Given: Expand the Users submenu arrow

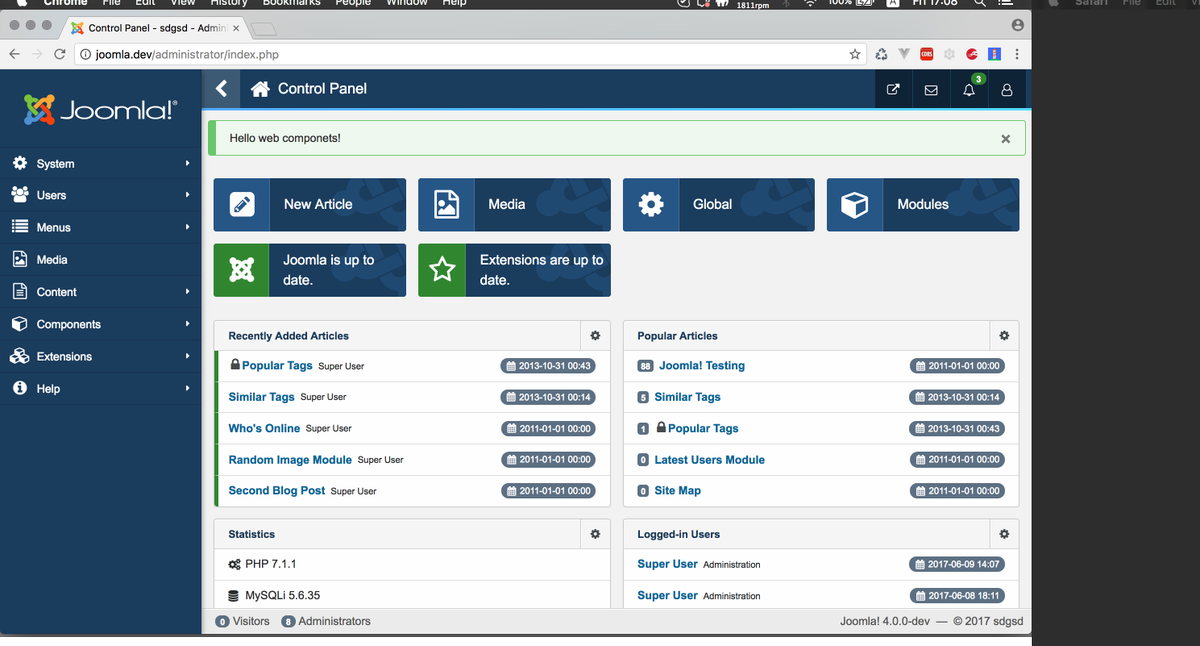Looking at the screenshot, I should (187, 195).
